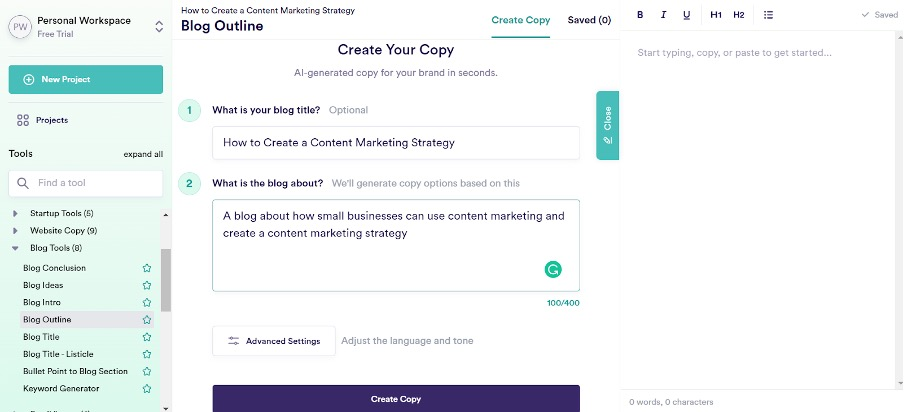Star the Blog Ideas tool
This screenshot has width=904, height=412.
[147, 285]
